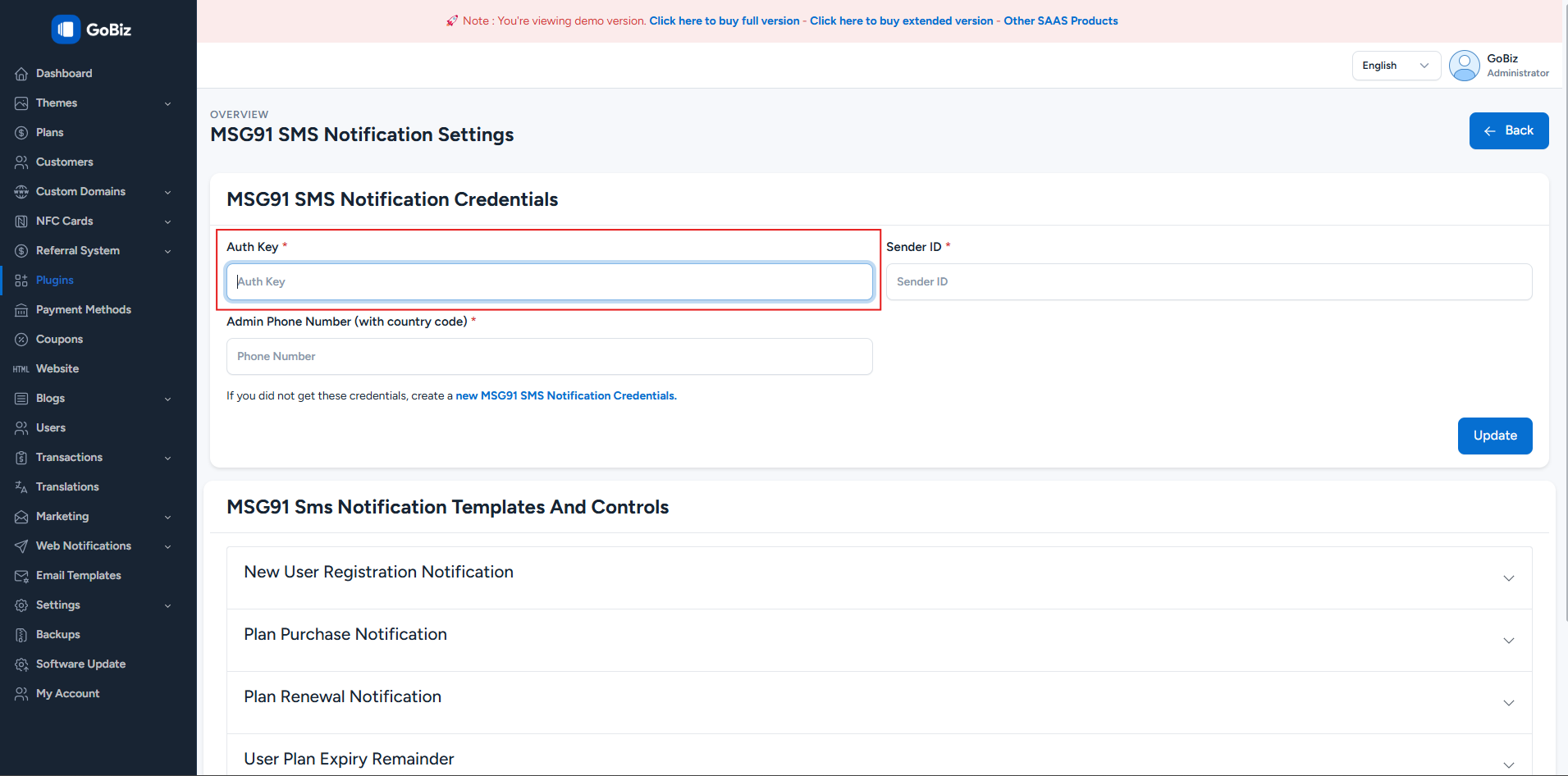This screenshot has width=1568, height=776.
Task: Click the GoBiz logo icon
Action: click(x=66, y=30)
